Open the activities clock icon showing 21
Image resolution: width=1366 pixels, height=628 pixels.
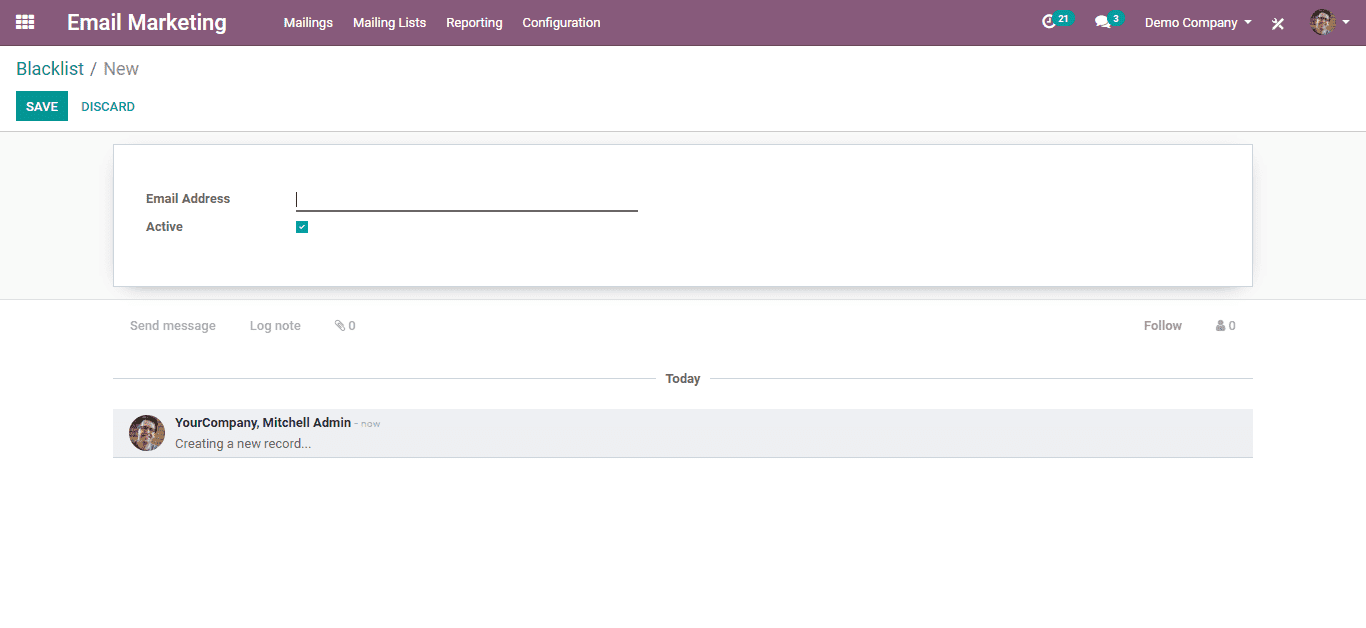(1056, 21)
